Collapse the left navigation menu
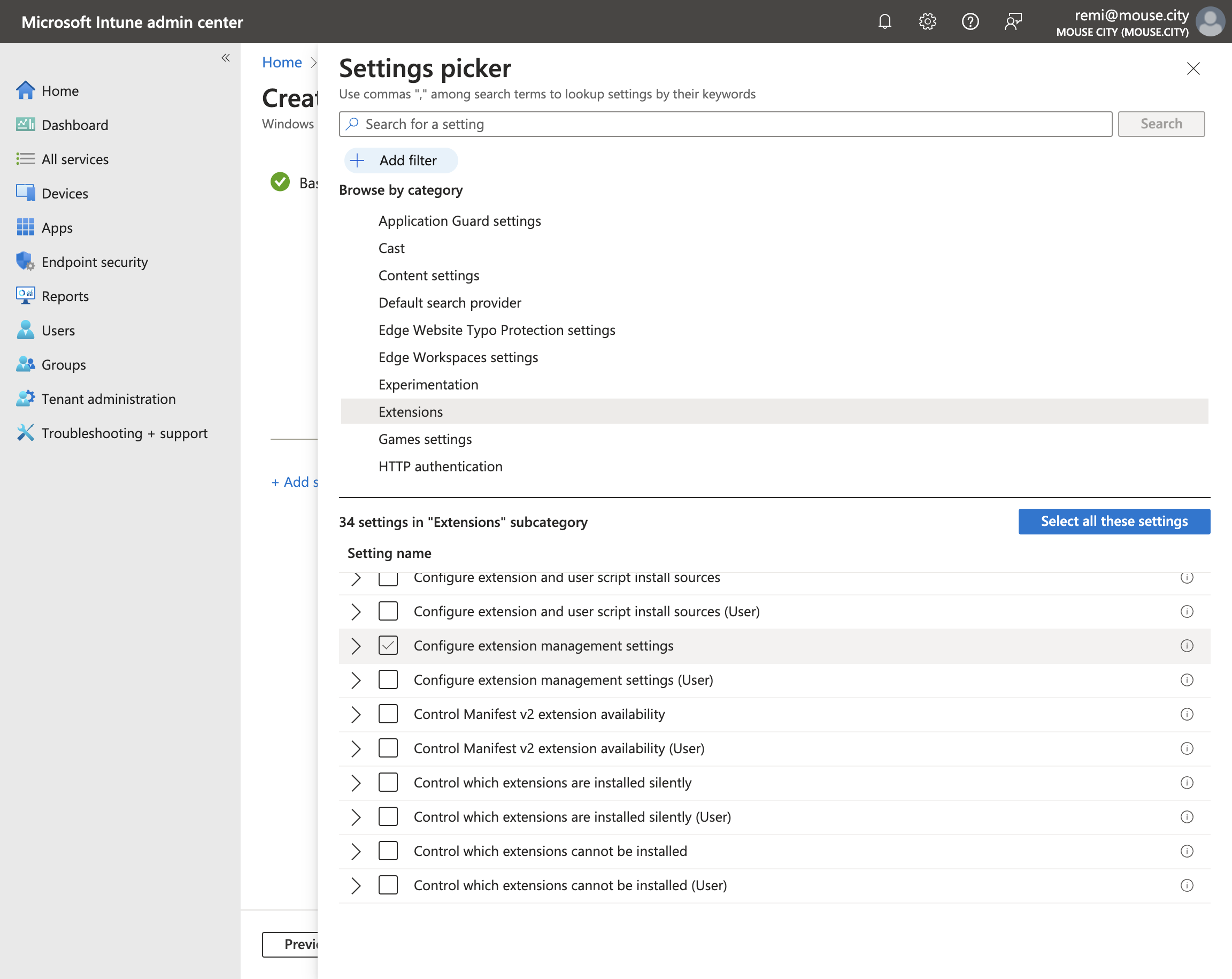Screen dimensions: 1232x979 (226, 58)
